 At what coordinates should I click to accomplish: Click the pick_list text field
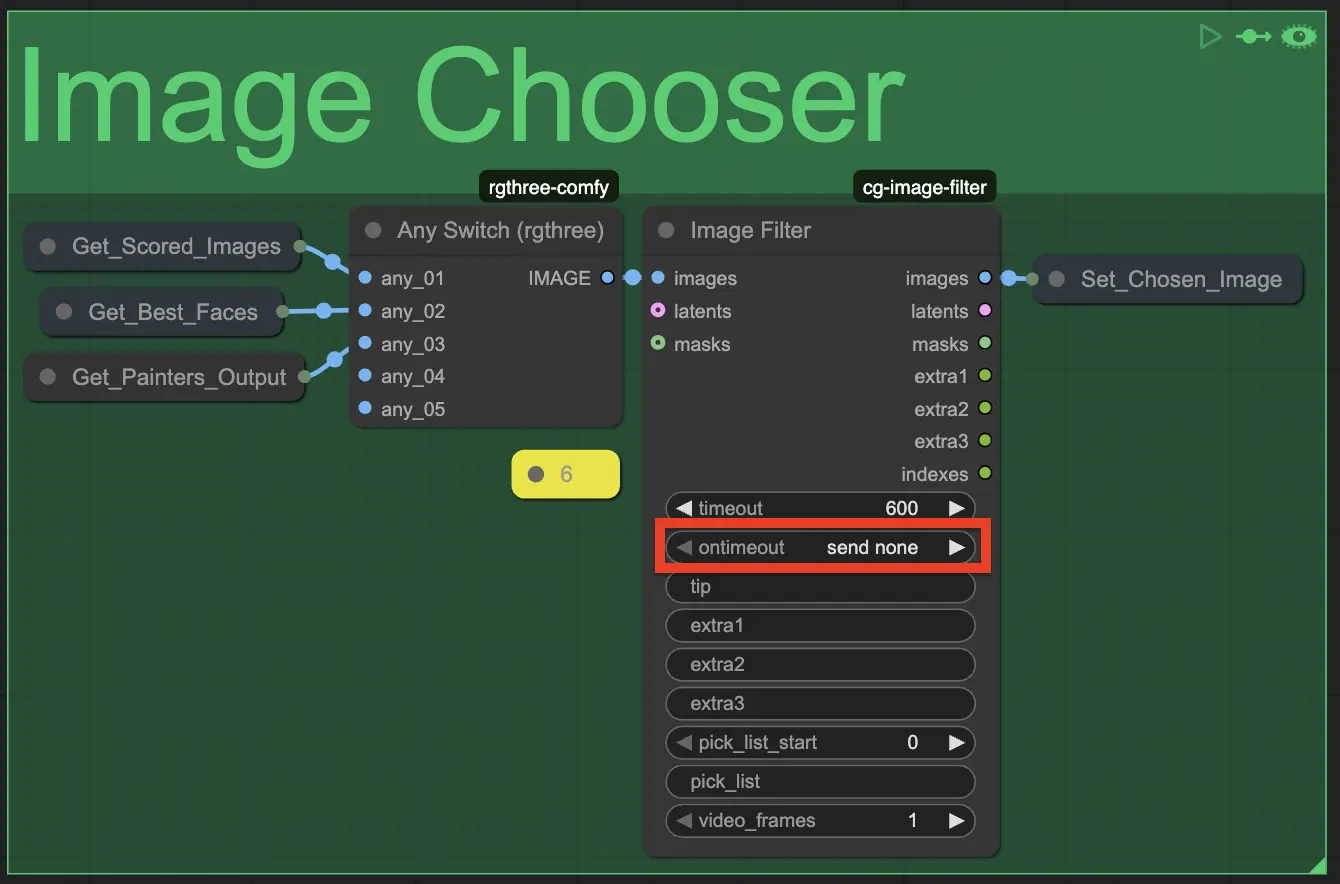coord(820,782)
